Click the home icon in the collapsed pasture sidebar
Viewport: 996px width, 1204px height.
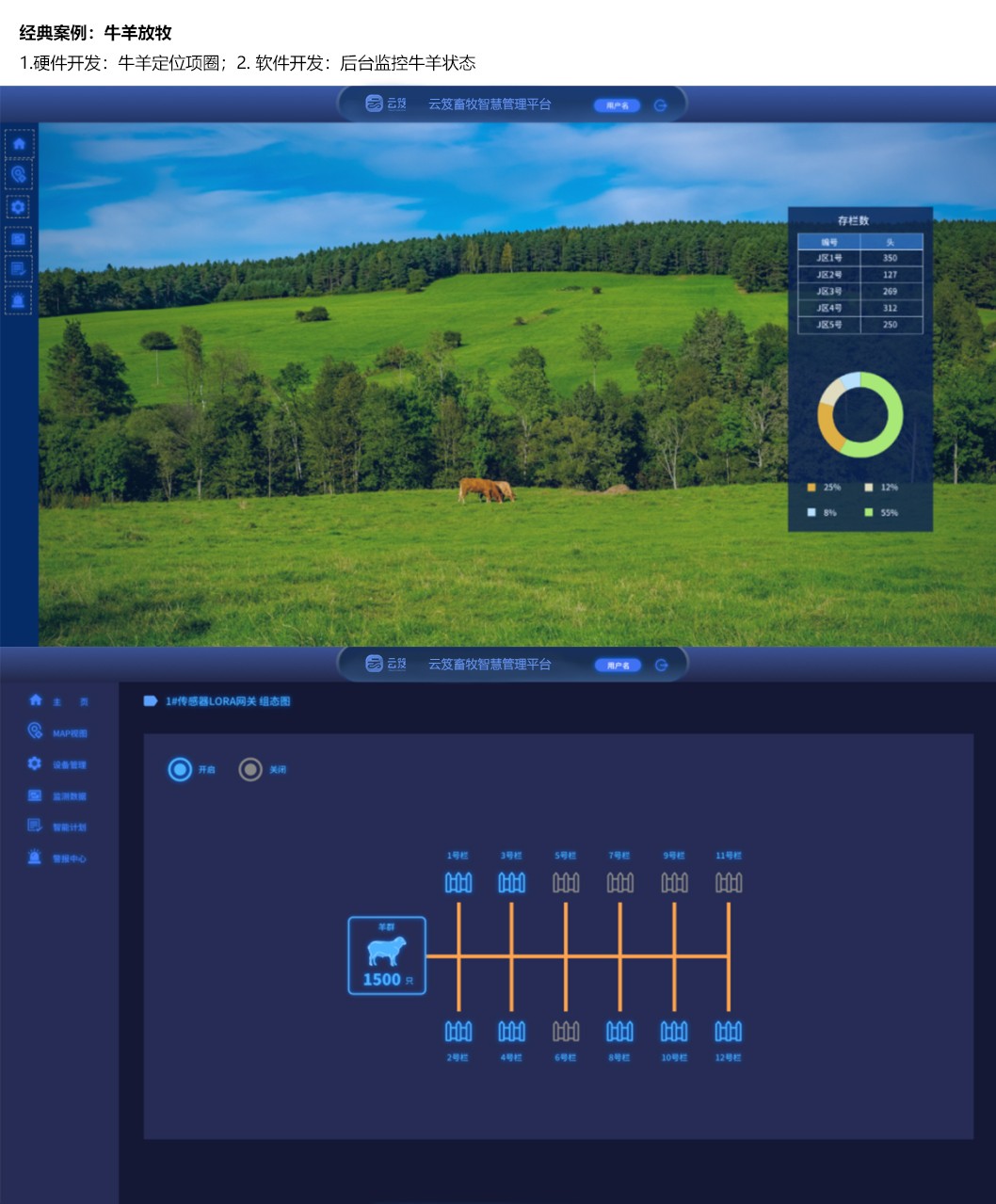(x=19, y=144)
